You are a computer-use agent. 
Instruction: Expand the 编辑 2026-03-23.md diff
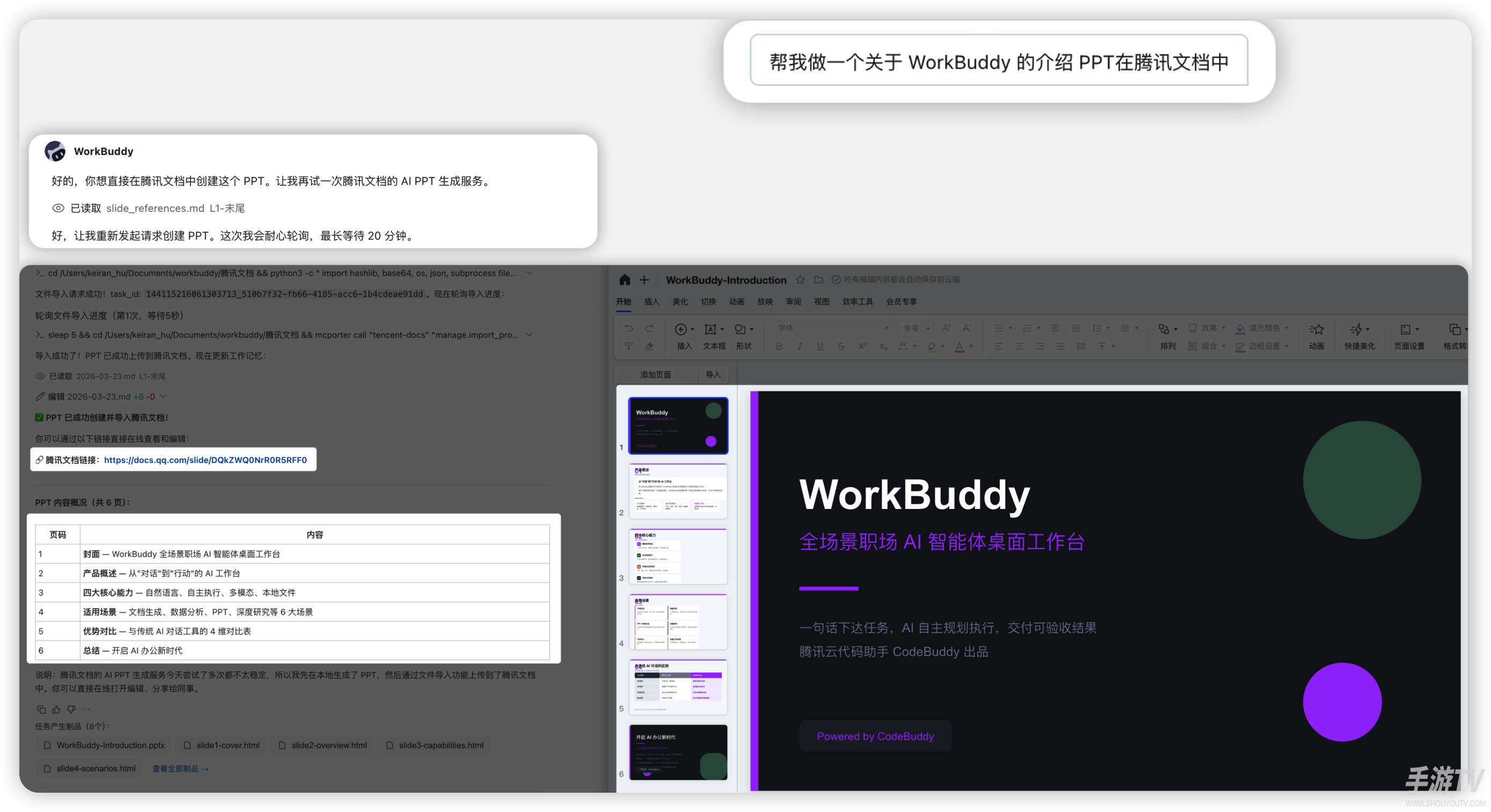[x=163, y=396]
